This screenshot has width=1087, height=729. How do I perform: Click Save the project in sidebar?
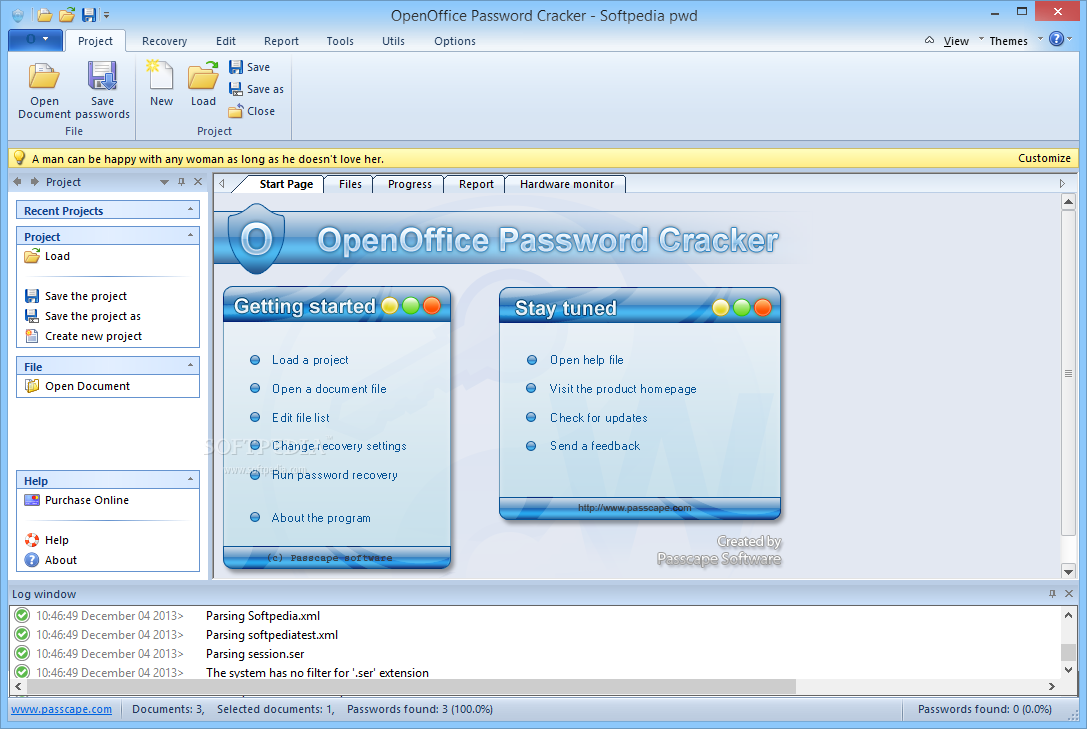(76, 296)
